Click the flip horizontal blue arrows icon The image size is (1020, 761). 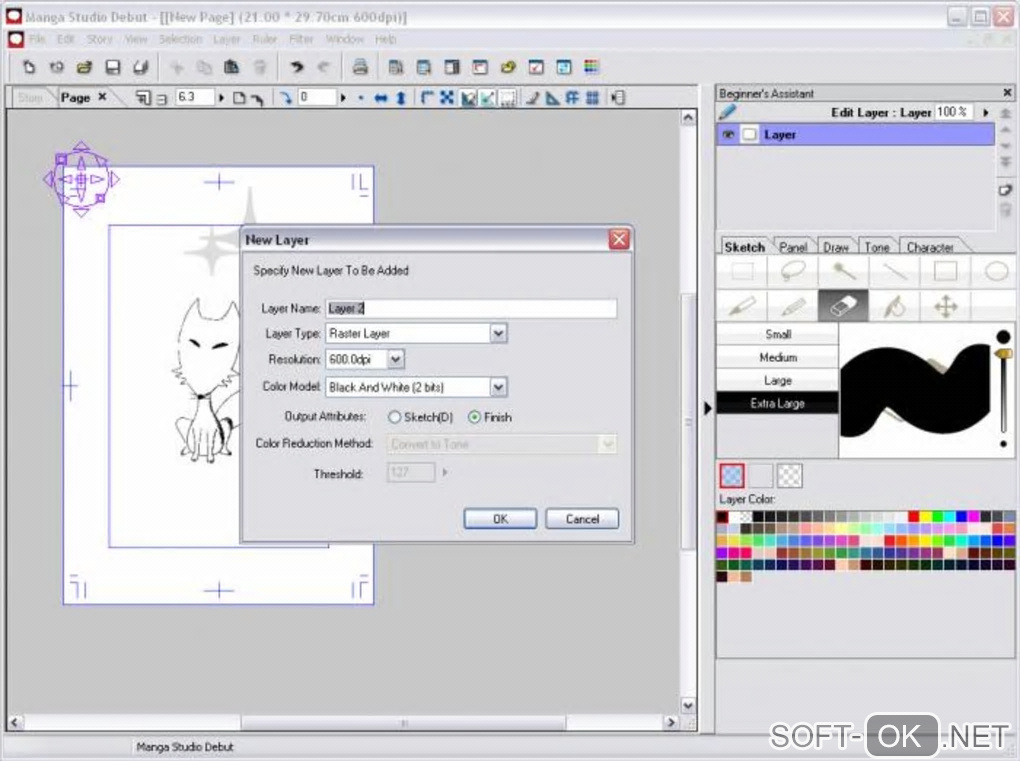[381, 98]
